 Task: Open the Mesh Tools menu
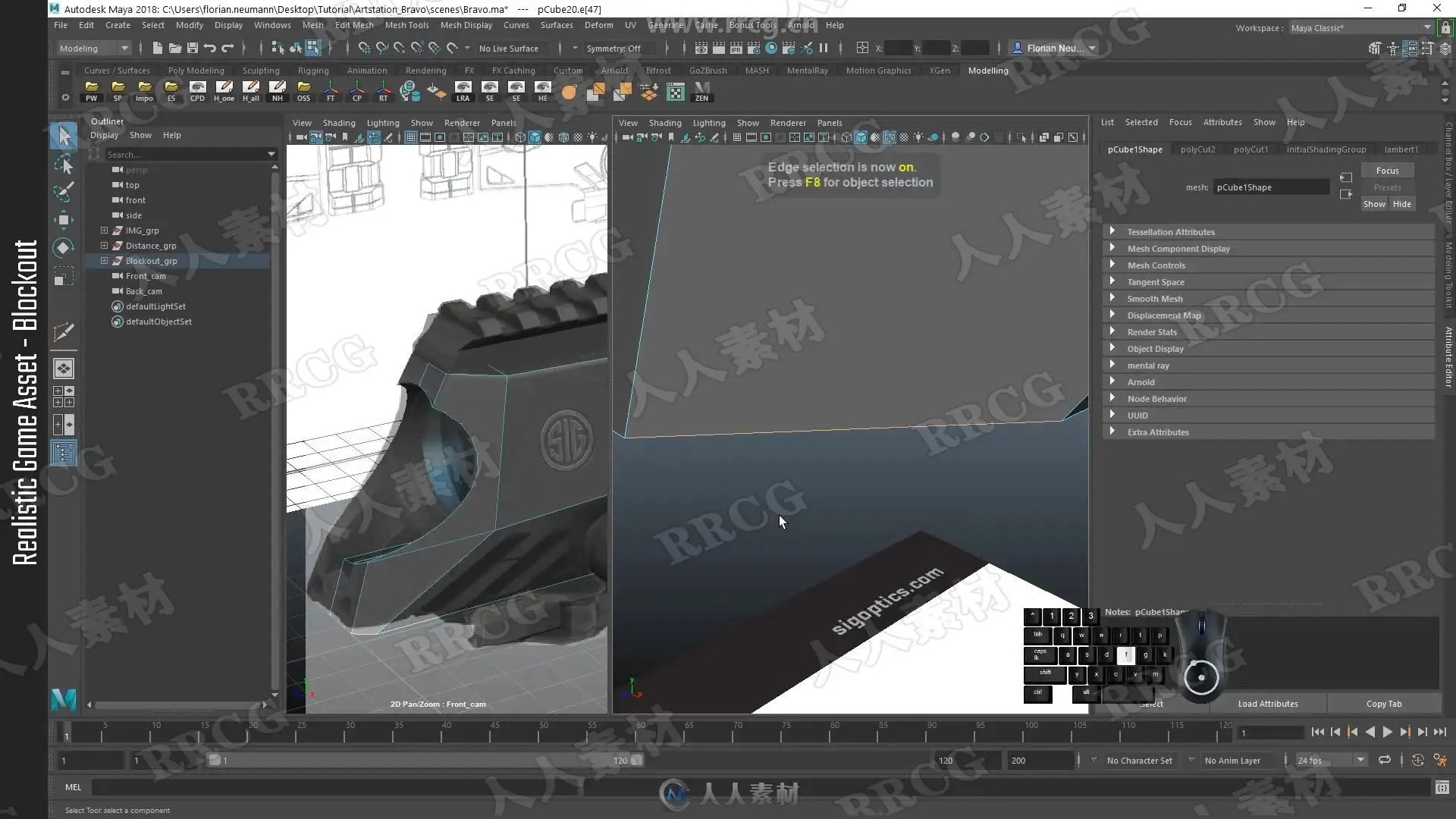click(406, 25)
